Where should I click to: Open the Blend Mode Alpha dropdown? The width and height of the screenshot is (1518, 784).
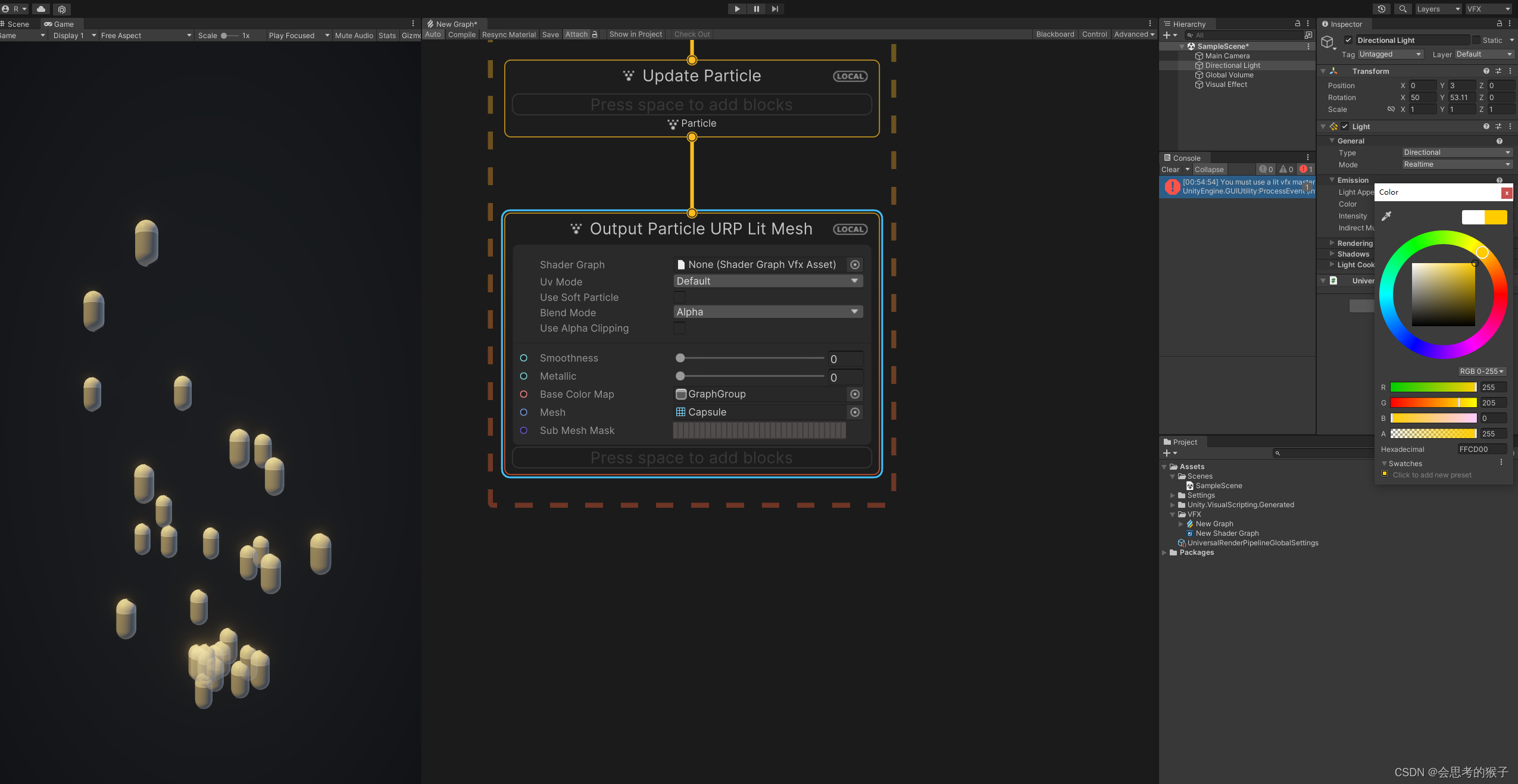[x=768, y=312]
